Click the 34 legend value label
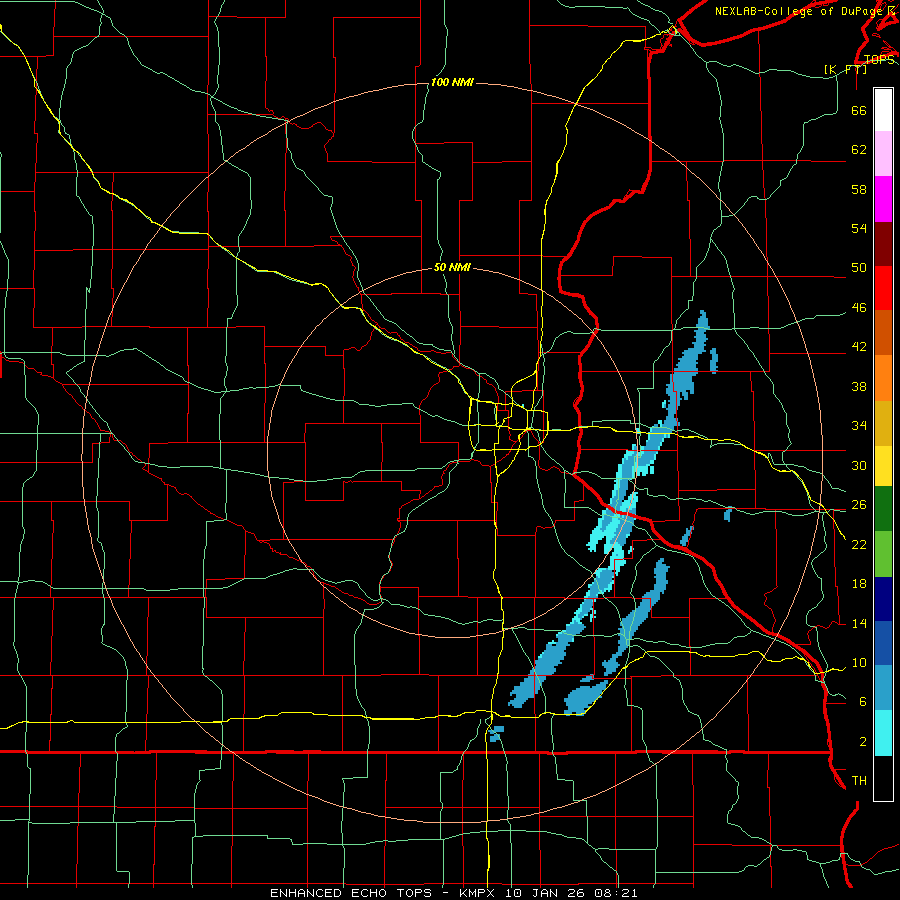Image resolution: width=900 pixels, height=900 pixels. [859, 426]
